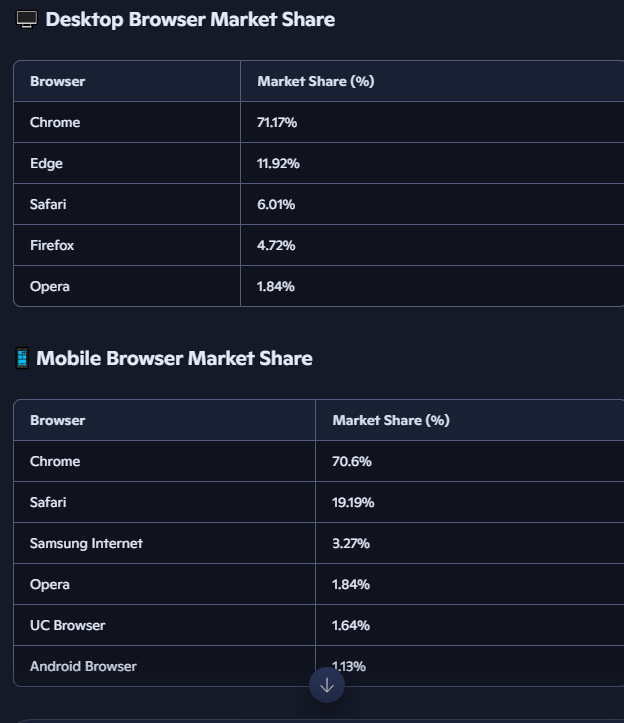The width and height of the screenshot is (624, 723).
Task: Click Market Share (%) header in mobile table
Action: pos(390,420)
